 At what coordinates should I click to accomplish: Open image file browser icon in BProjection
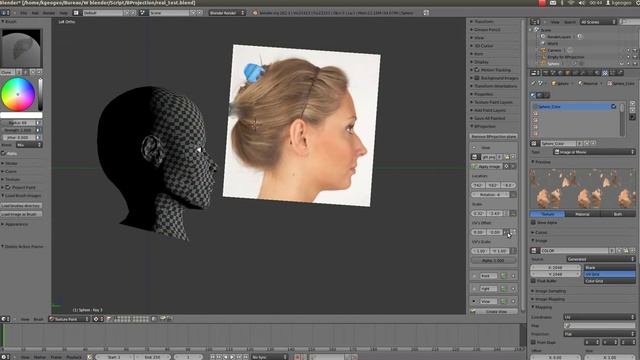[x=507, y=157]
